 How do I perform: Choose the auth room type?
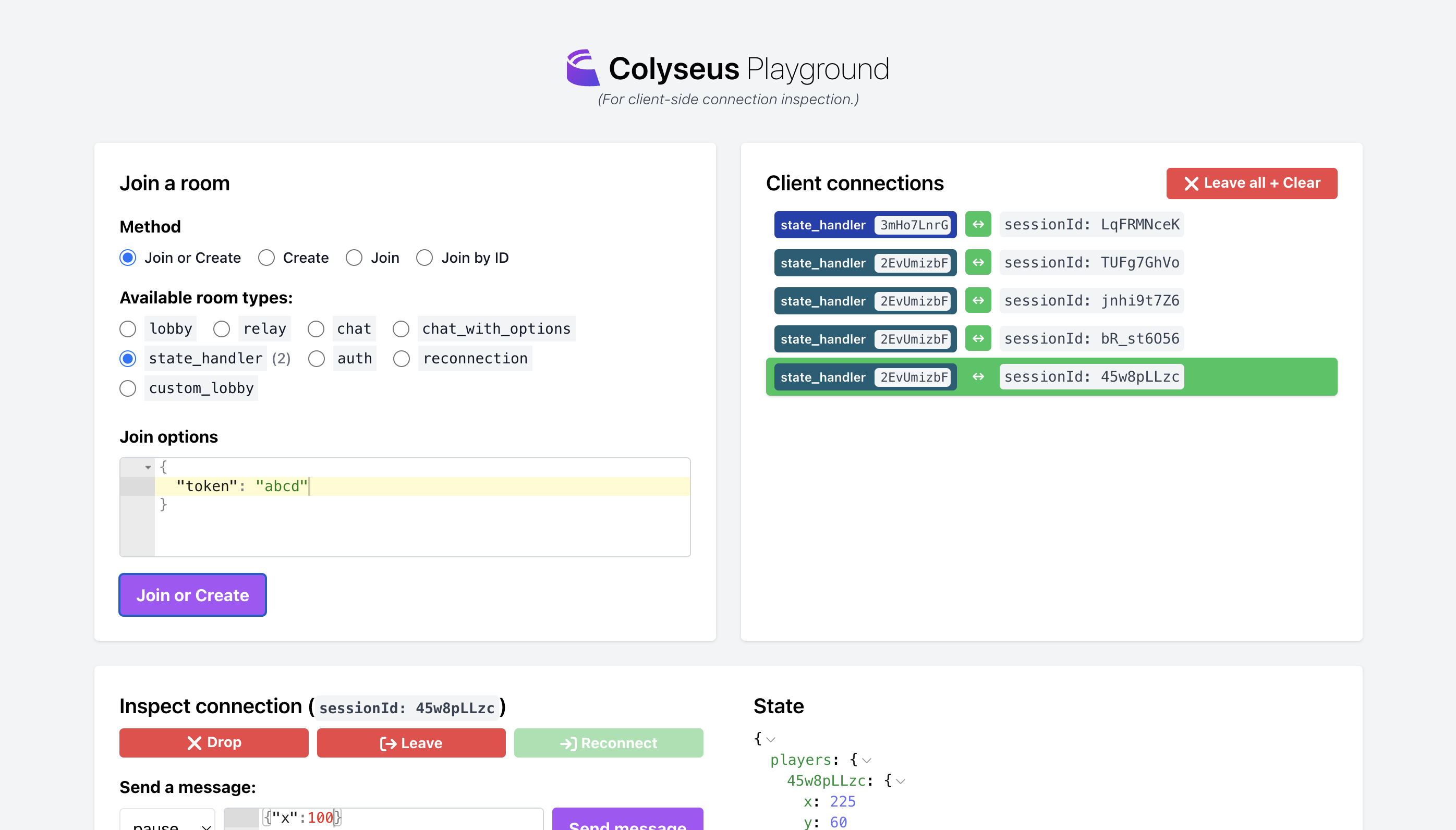[317, 359]
